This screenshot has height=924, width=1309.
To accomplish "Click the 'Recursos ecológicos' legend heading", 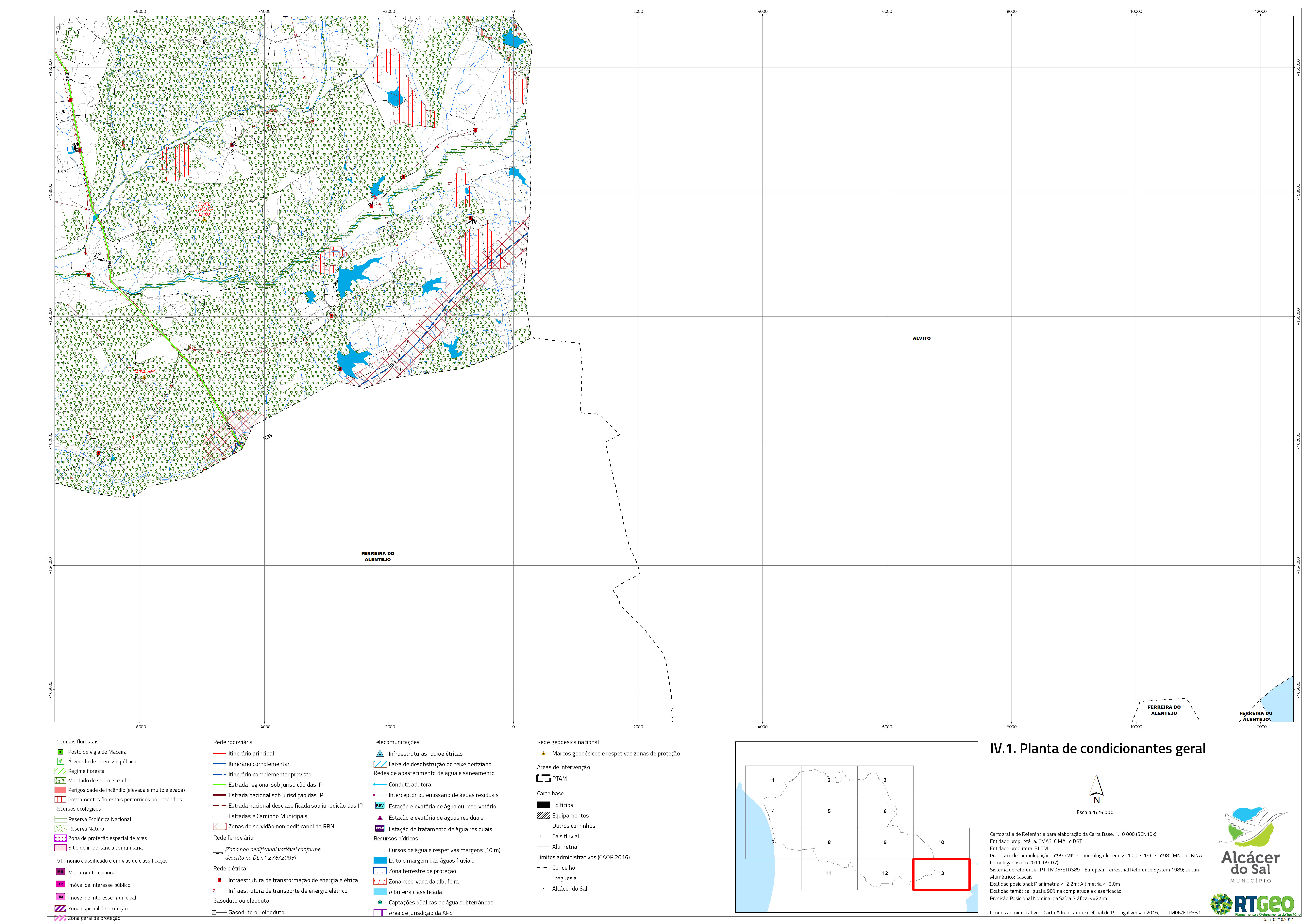I will tap(77, 809).
